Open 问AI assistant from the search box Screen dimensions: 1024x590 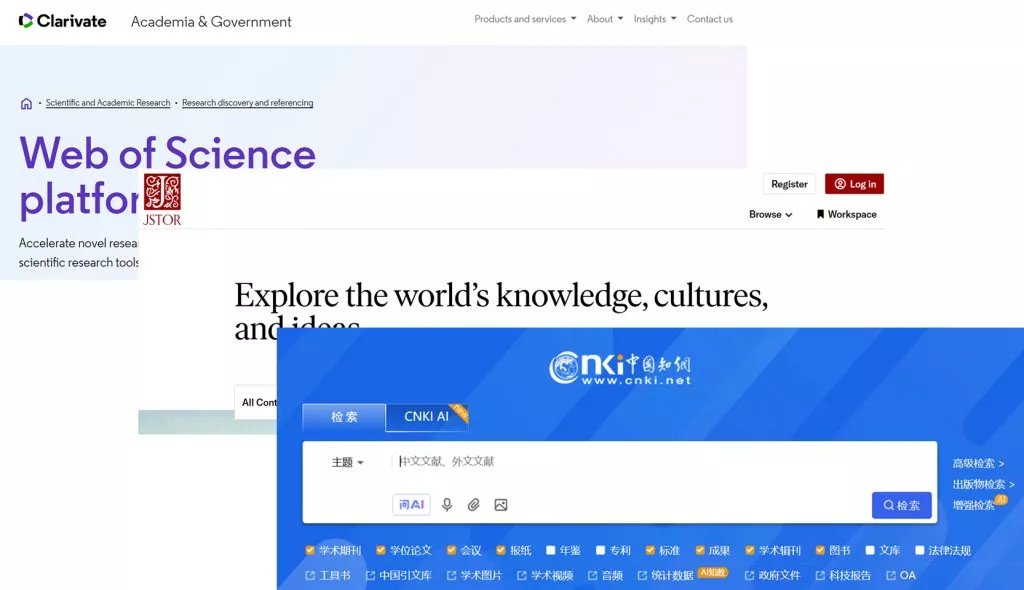pyautogui.click(x=410, y=504)
